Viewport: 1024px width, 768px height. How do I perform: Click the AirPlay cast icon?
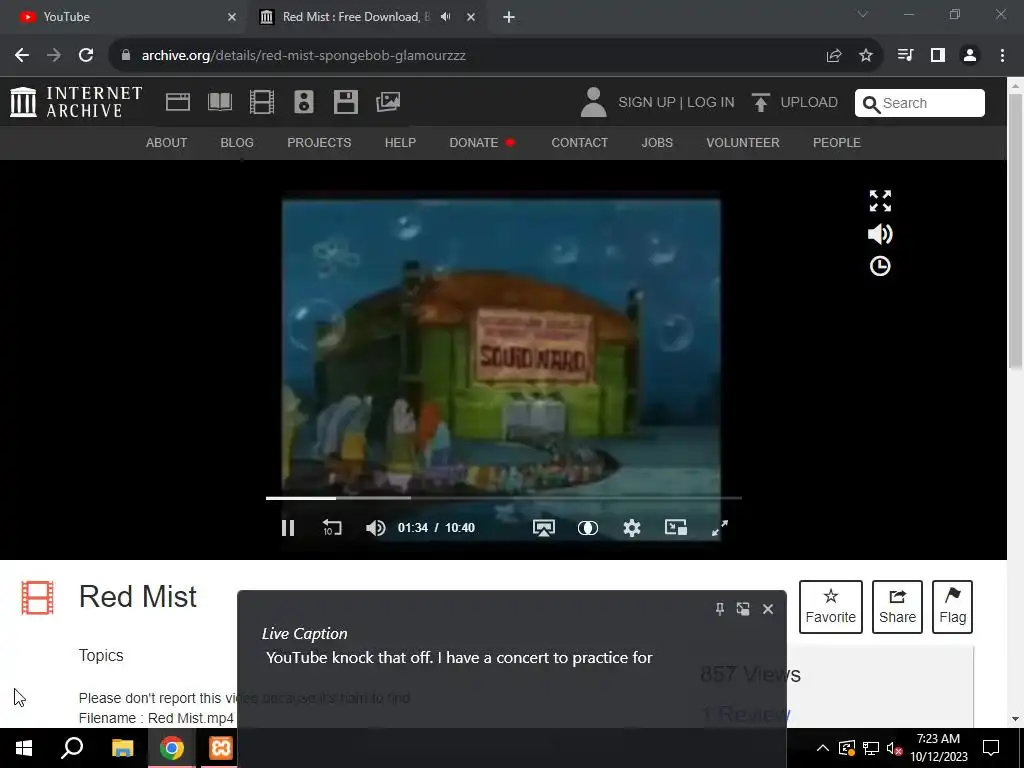543,528
